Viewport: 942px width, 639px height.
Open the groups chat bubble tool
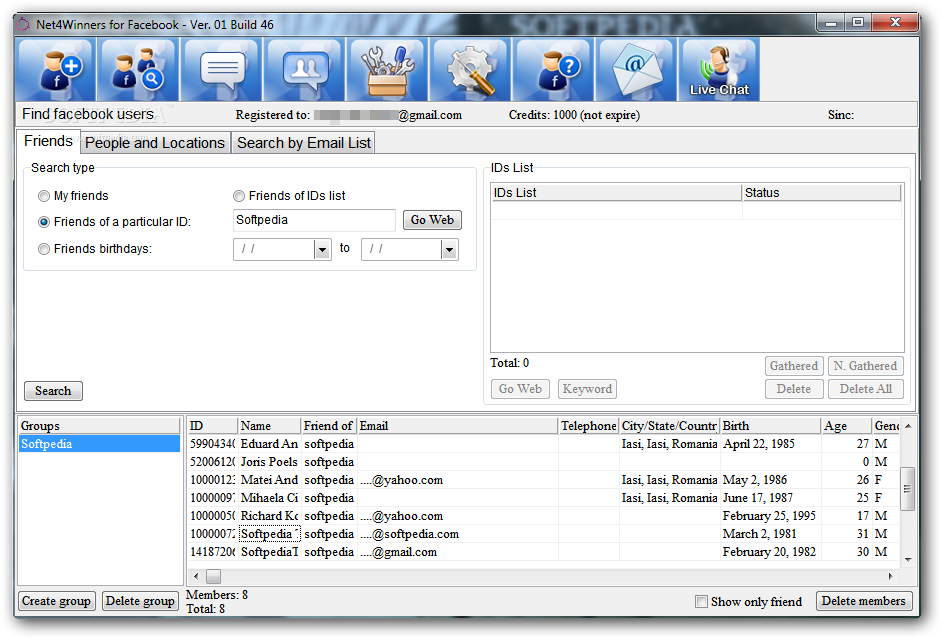point(305,69)
